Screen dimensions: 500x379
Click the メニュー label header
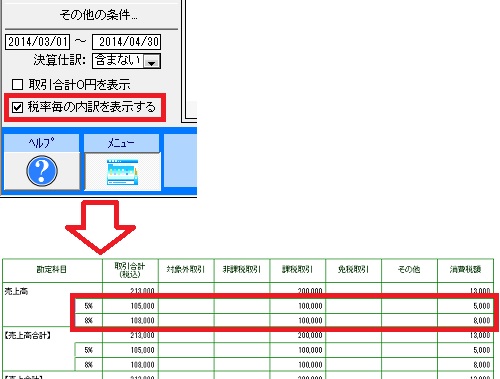[121, 143]
